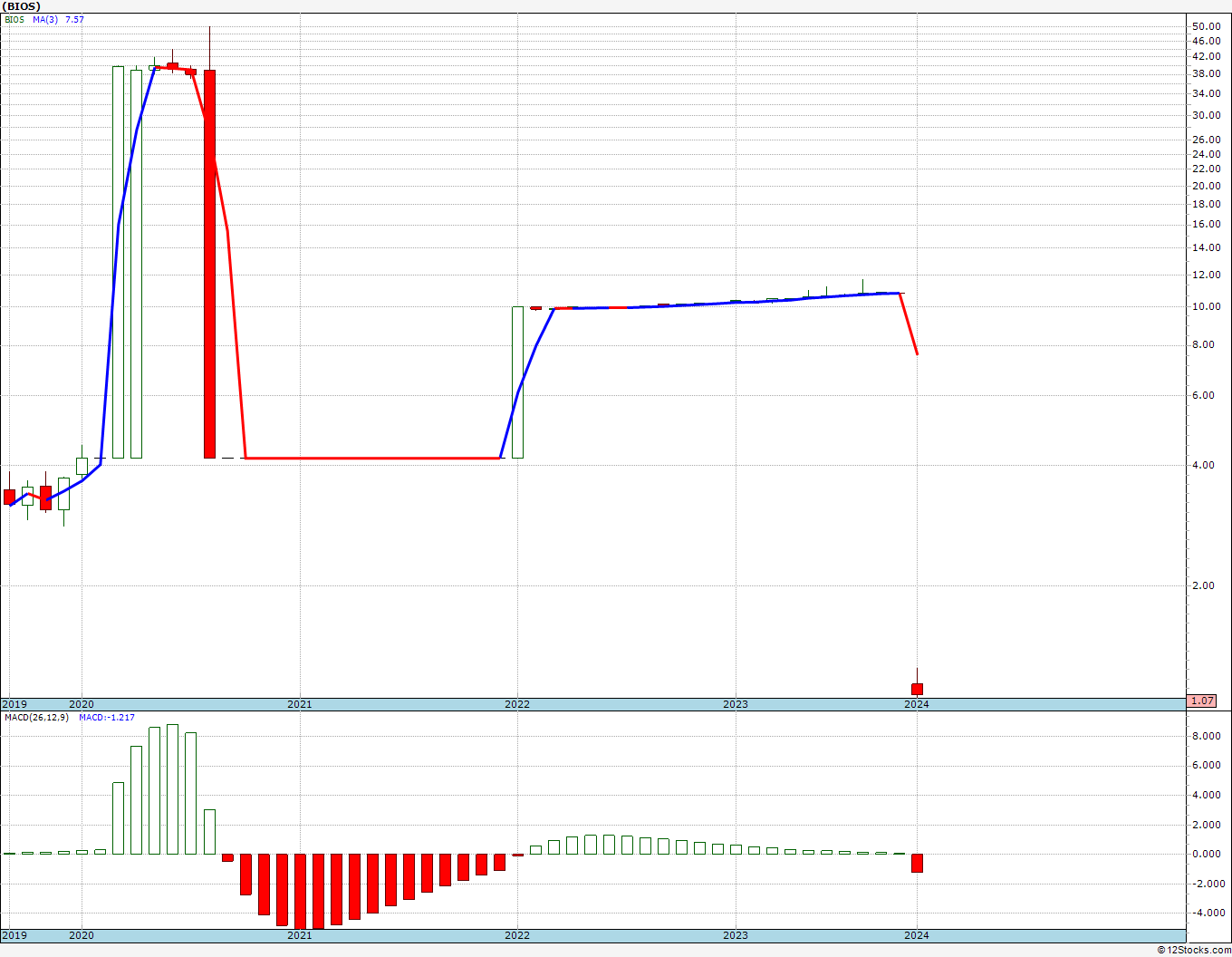1232x957 pixels.
Task: Click 2019 on the MACD panel time axis
Action: coord(14,935)
